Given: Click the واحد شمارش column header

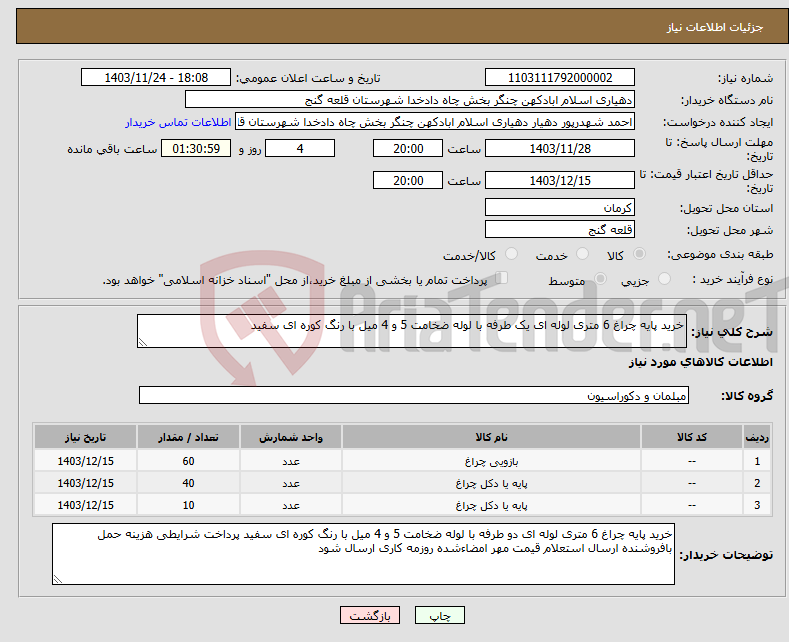Looking at the screenshot, I should (291, 437).
